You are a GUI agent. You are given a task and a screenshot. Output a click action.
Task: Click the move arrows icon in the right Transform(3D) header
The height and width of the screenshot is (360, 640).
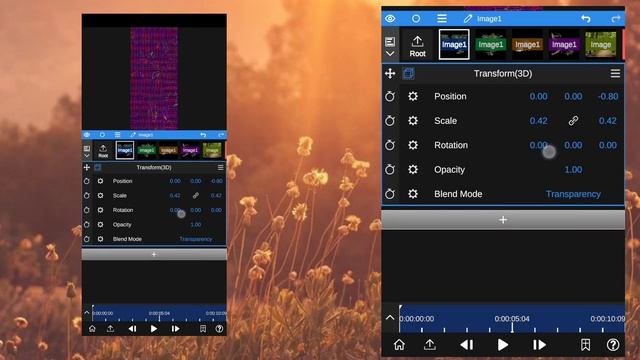[390, 73]
